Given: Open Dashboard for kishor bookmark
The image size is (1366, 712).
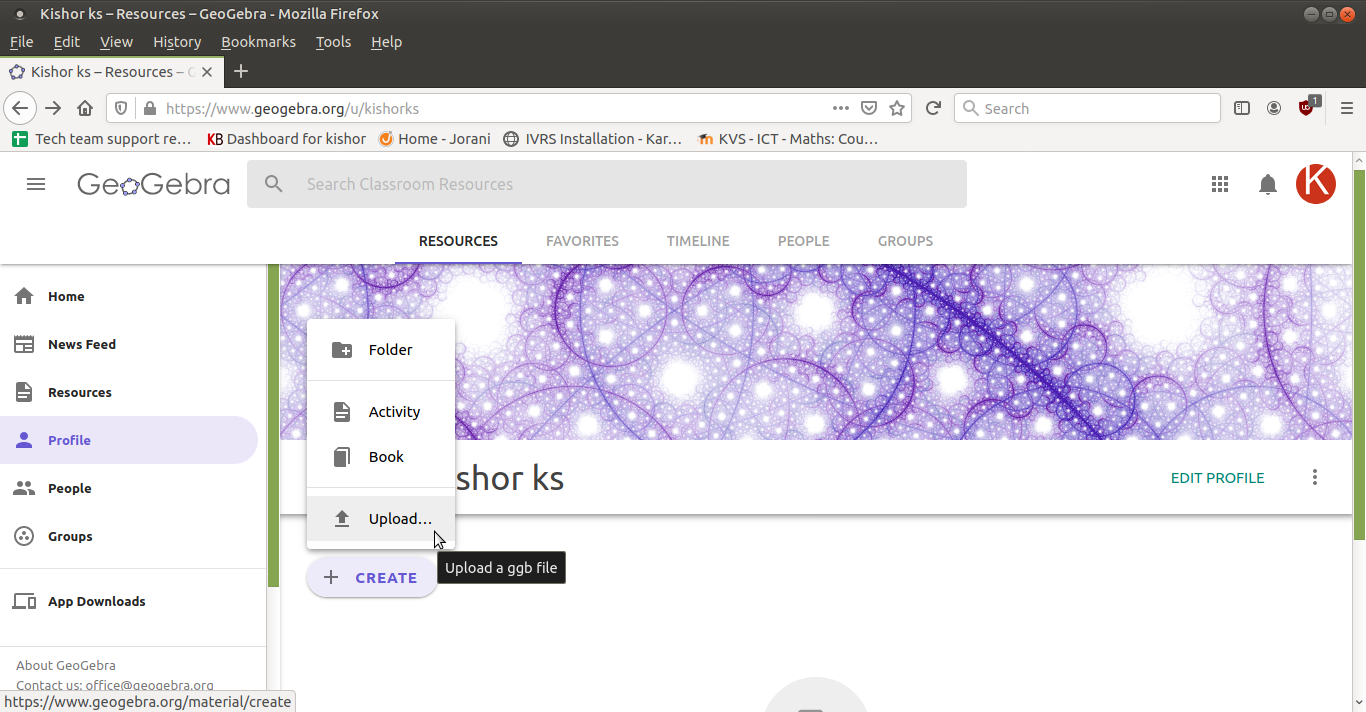Looking at the screenshot, I should tap(287, 139).
